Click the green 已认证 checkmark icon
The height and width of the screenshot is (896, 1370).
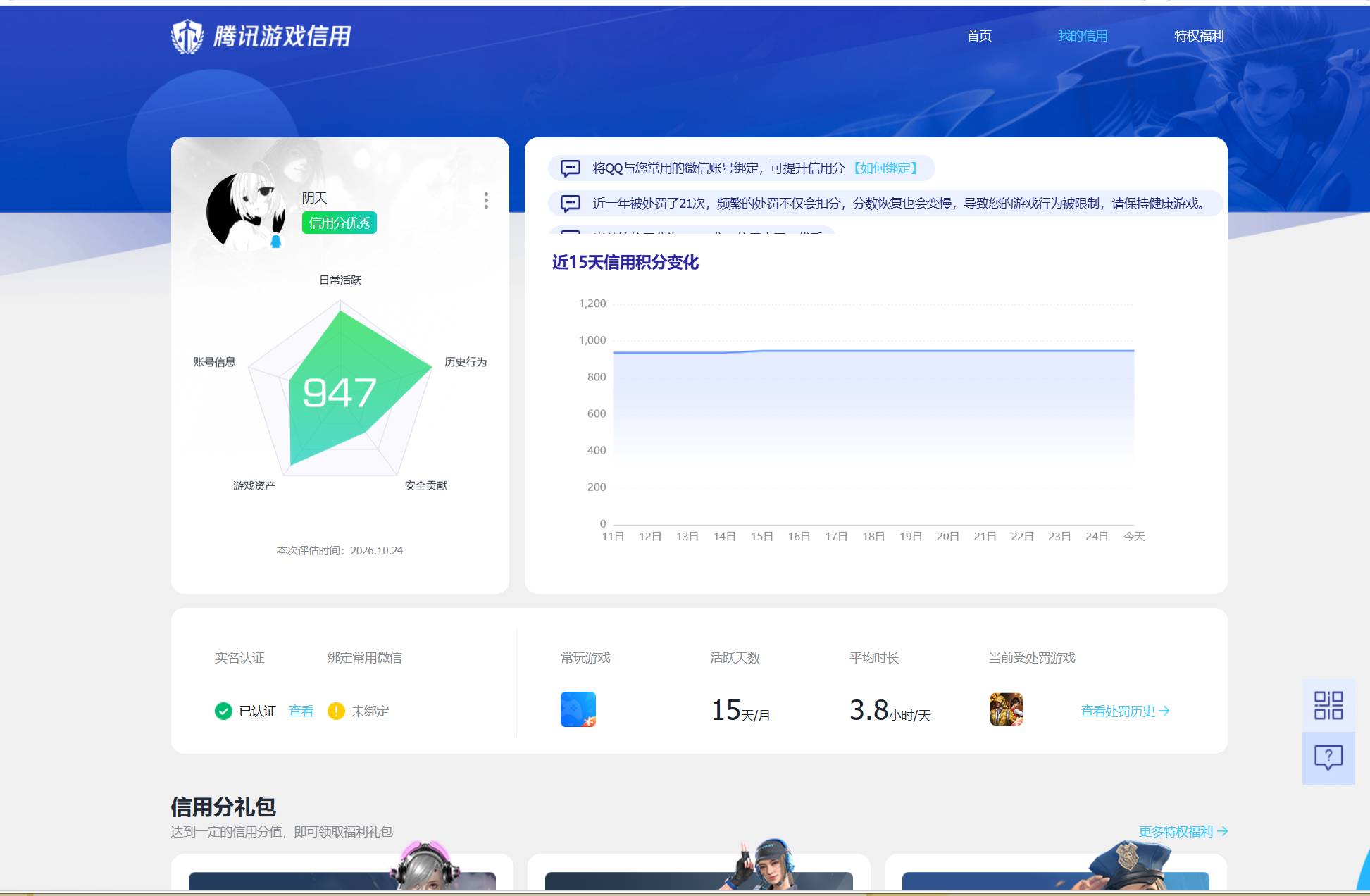click(223, 711)
